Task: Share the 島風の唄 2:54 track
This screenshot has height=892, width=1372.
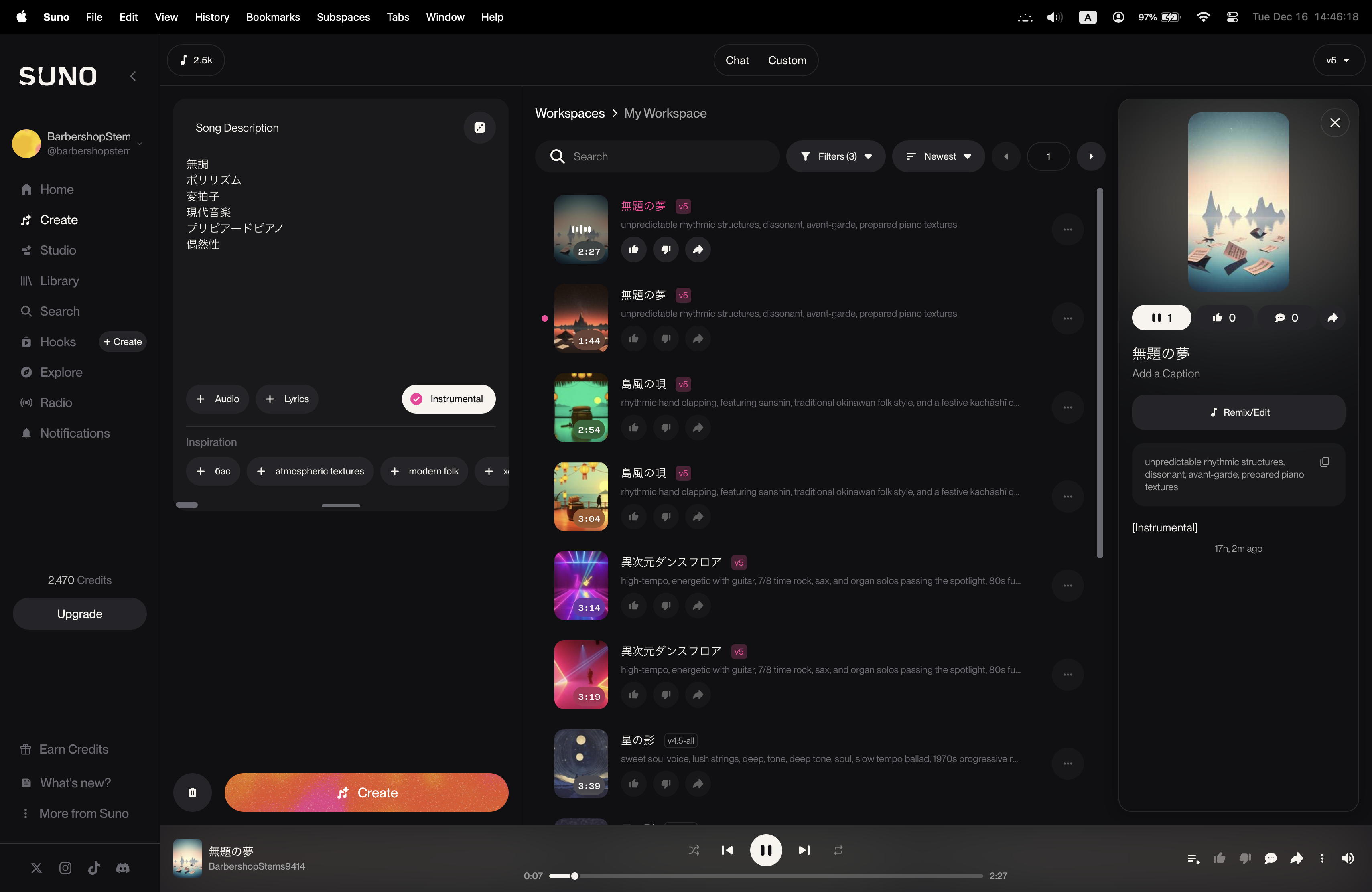Action: [x=698, y=428]
